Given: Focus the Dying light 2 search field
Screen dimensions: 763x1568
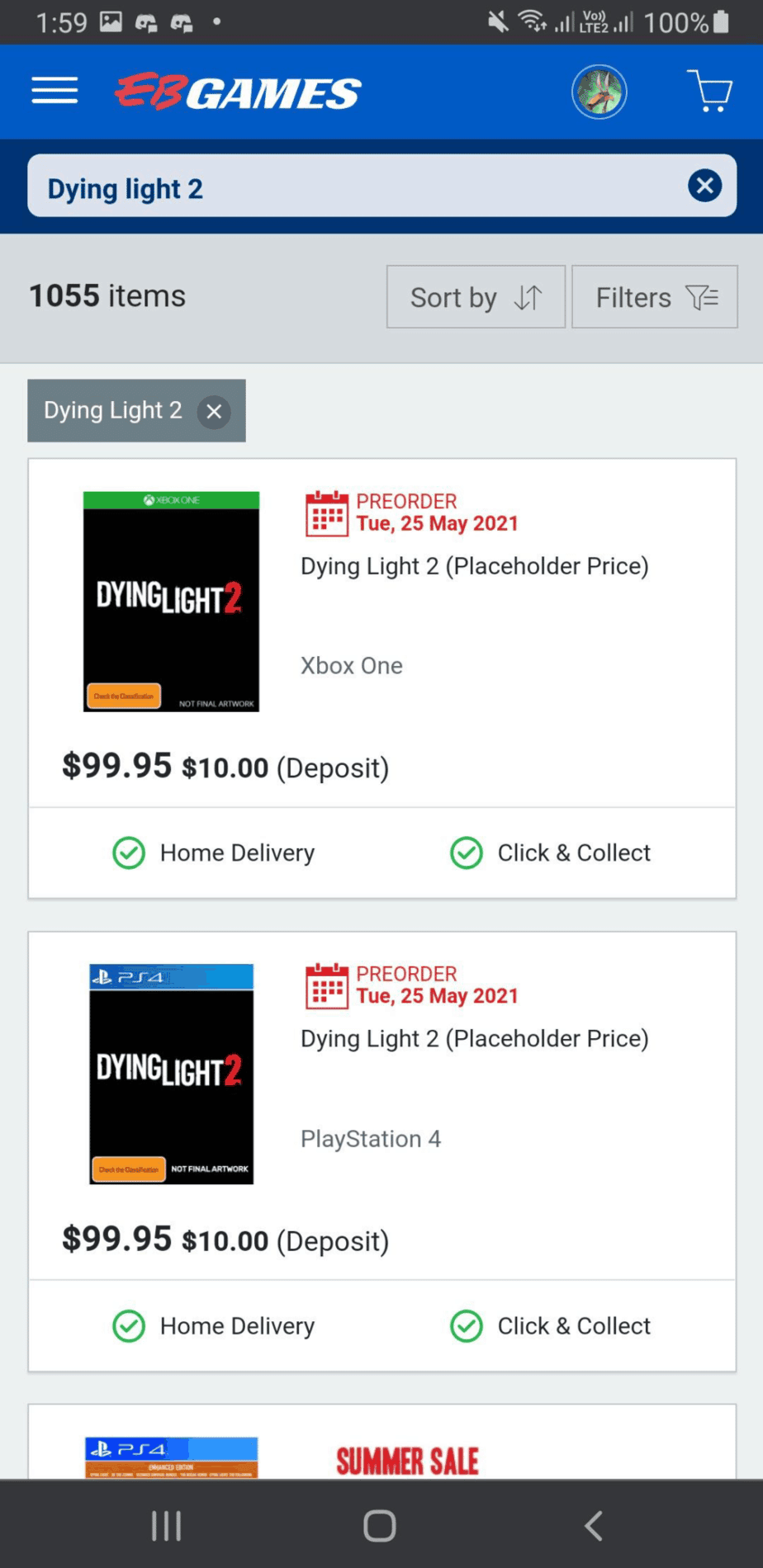Looking at the screenshot, I should tap(355, 187).
